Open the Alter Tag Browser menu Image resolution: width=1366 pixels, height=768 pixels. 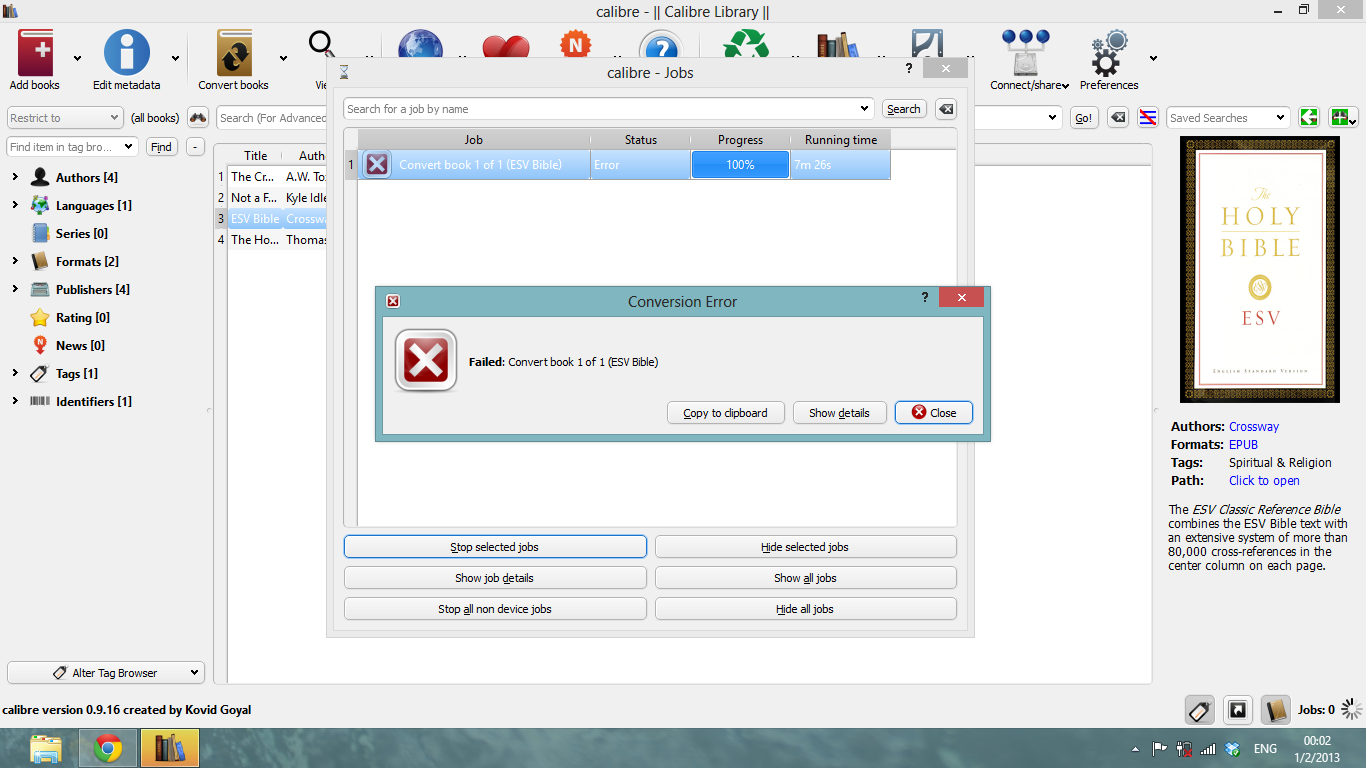(x=105, y=673)
